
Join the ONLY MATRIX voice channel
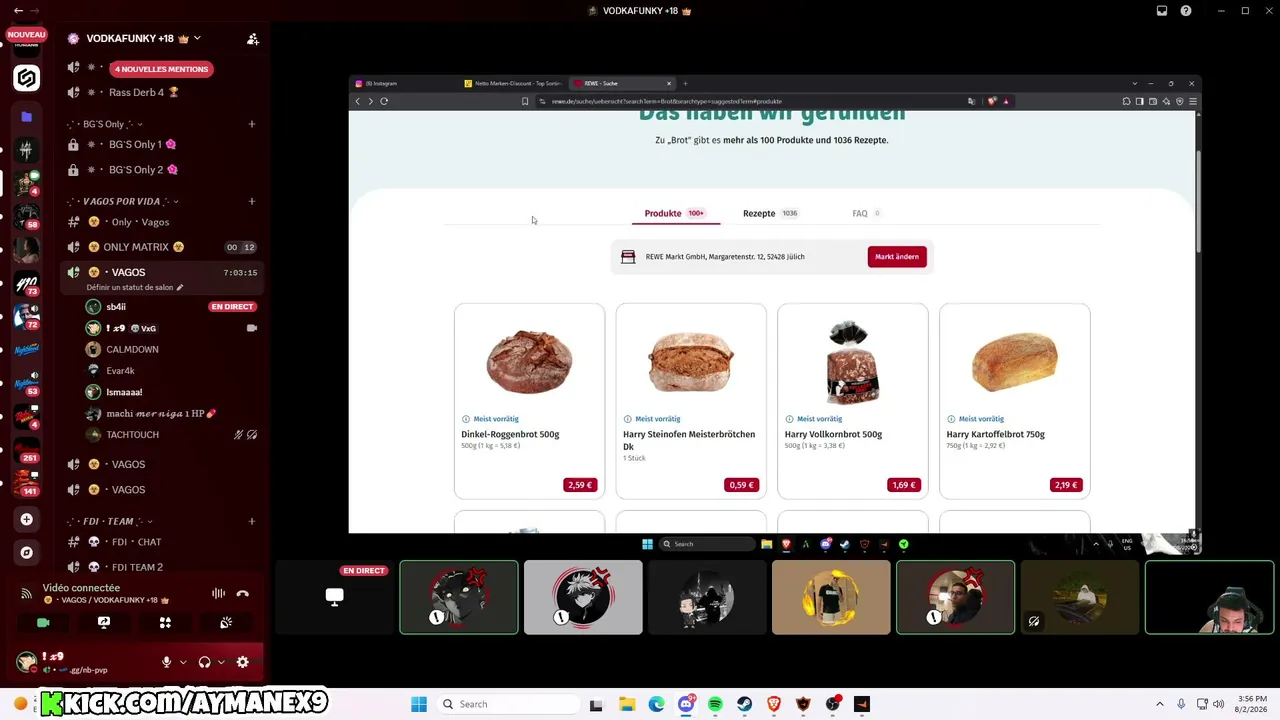tap(162, 247)
